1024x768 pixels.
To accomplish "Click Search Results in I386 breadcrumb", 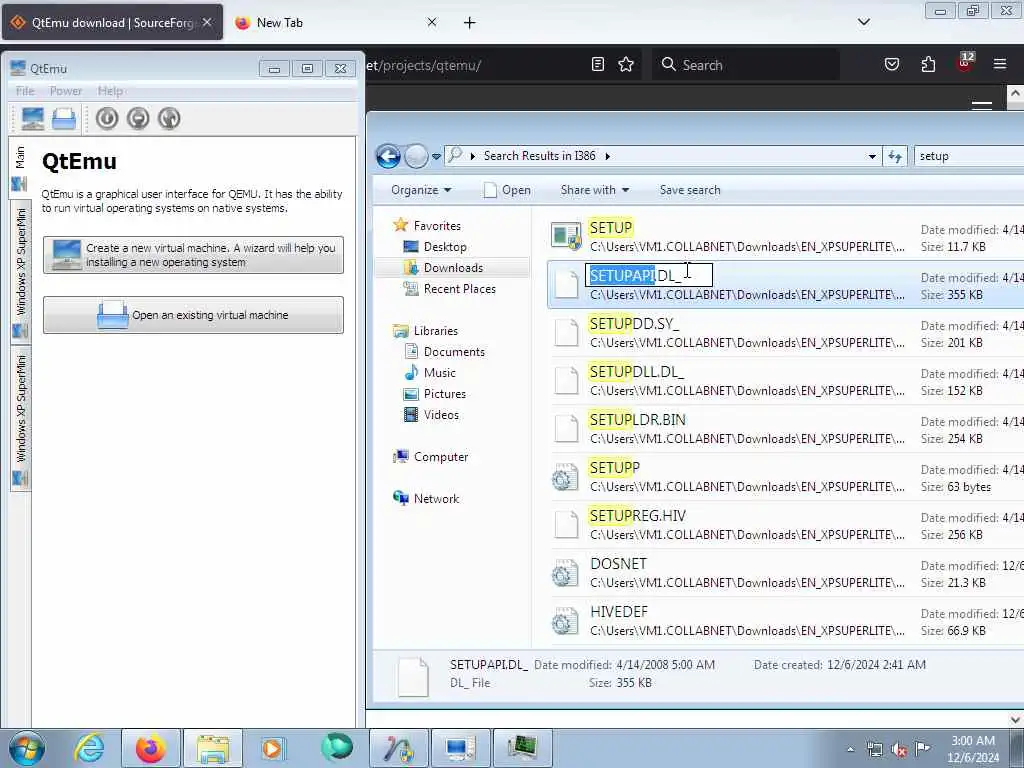I will pyautogui.click(x=539, y=156).
